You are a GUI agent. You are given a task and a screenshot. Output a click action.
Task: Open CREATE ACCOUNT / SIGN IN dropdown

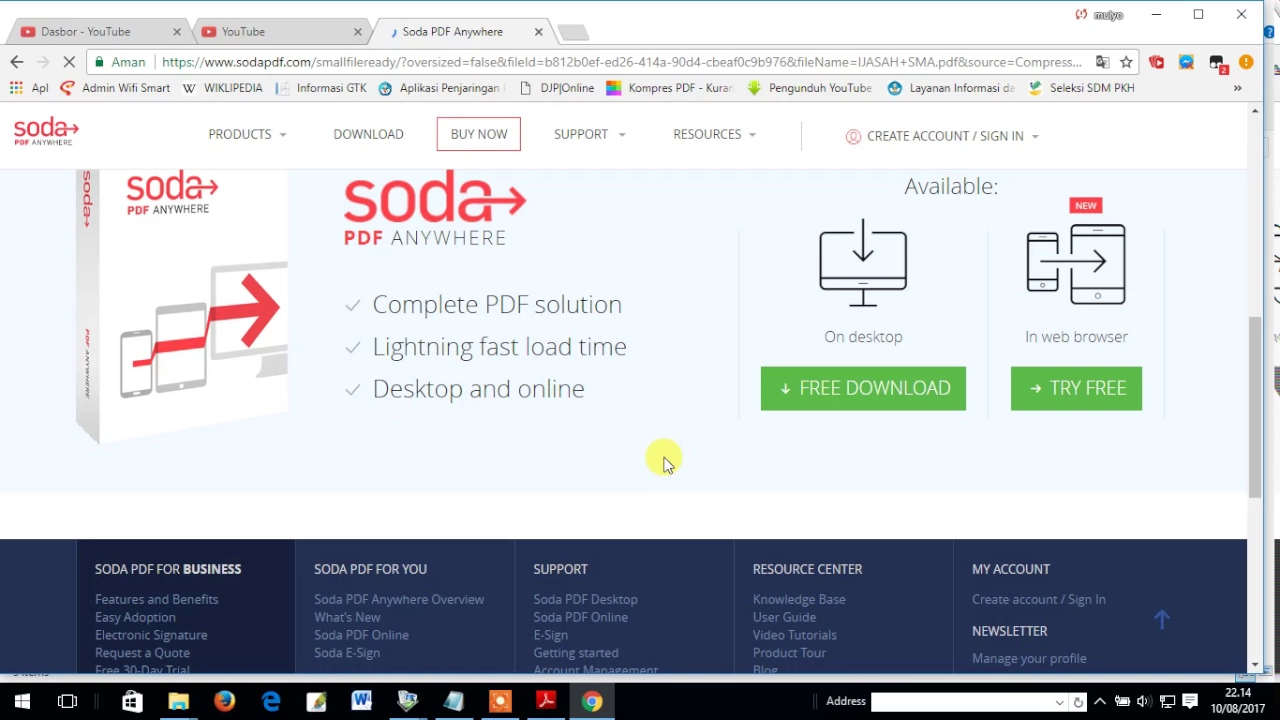[942, 136]
